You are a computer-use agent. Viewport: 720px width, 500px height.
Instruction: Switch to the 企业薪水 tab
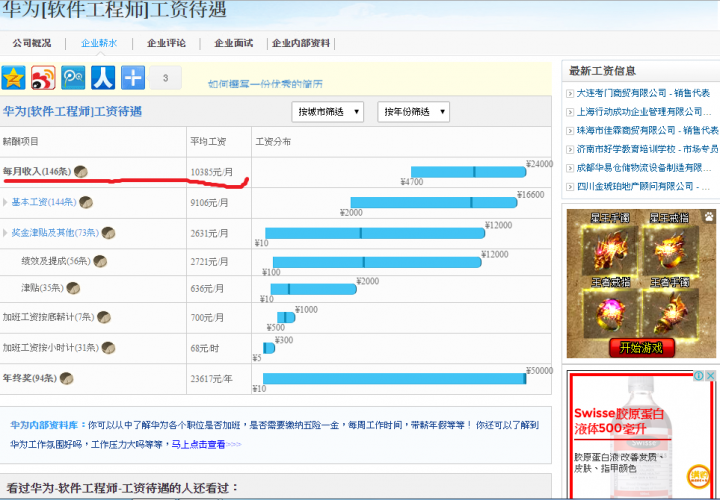click(x=99, y=43)
